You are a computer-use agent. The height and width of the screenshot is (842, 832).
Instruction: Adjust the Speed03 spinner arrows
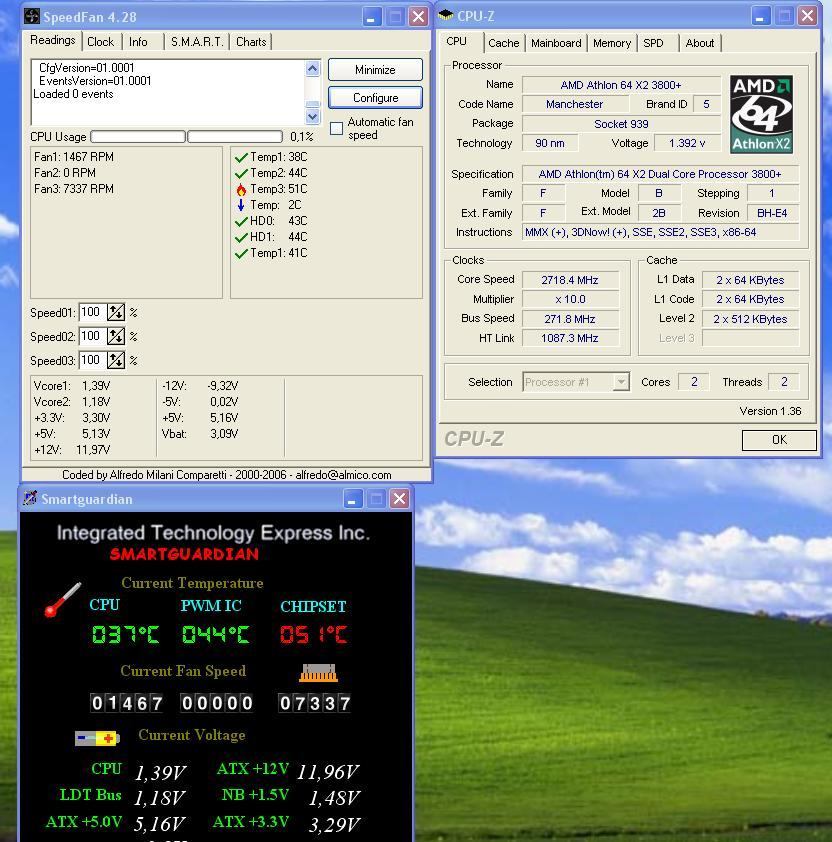[116, 360]
